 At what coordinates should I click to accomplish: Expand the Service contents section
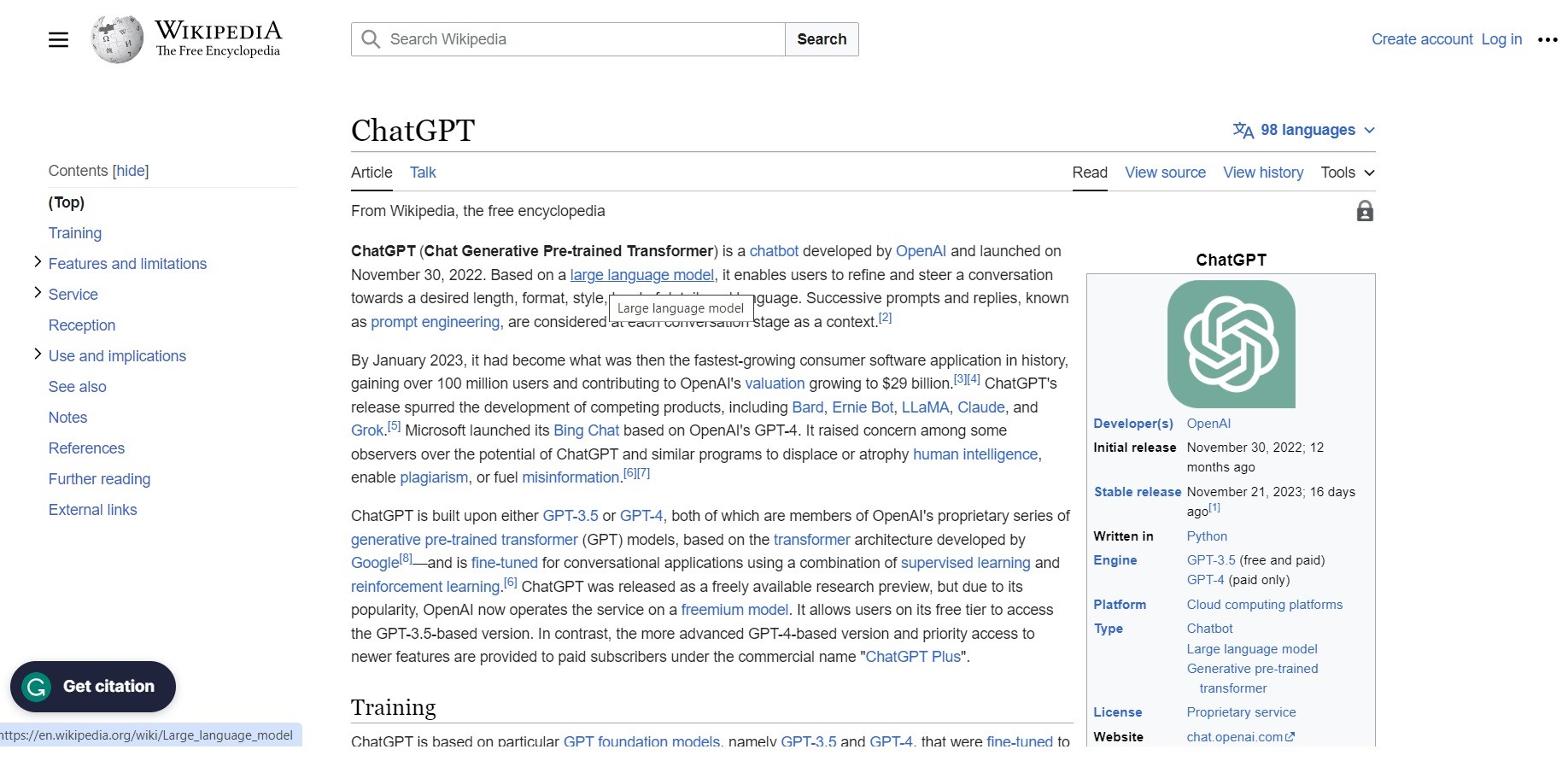point(38,293)
